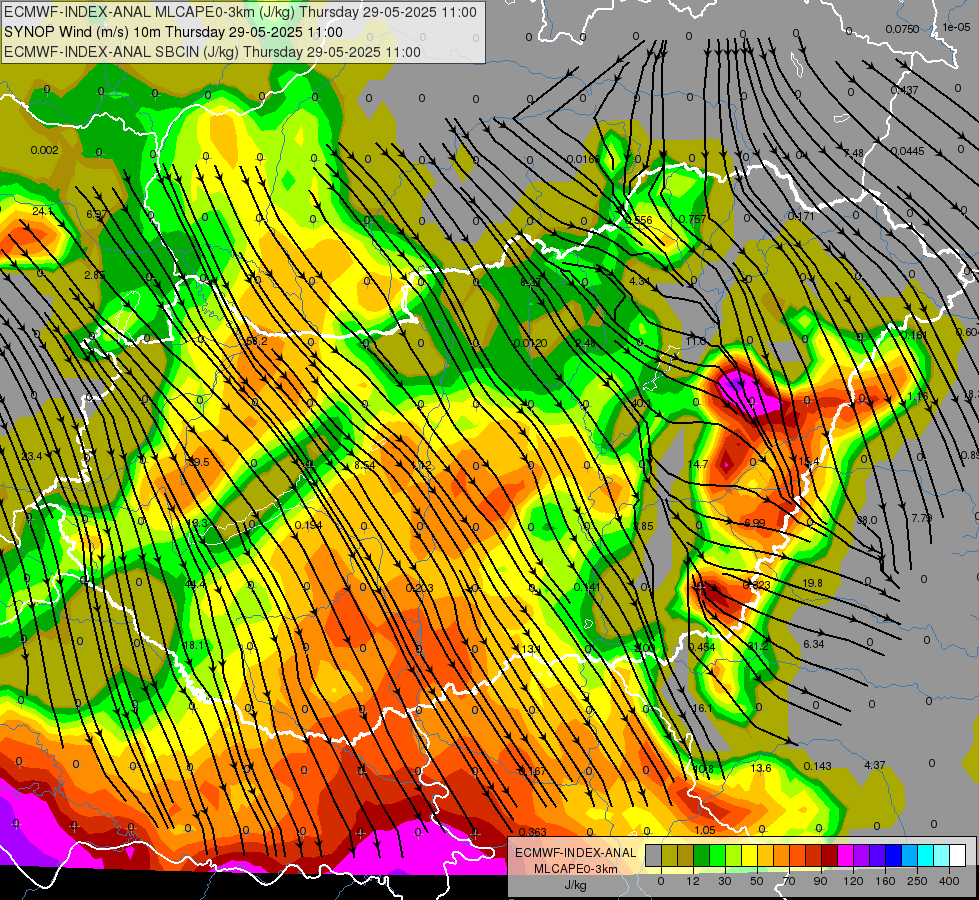Click the map value '2.48'
The height and width of the screenshot is (900, 979).
[586, 343]
